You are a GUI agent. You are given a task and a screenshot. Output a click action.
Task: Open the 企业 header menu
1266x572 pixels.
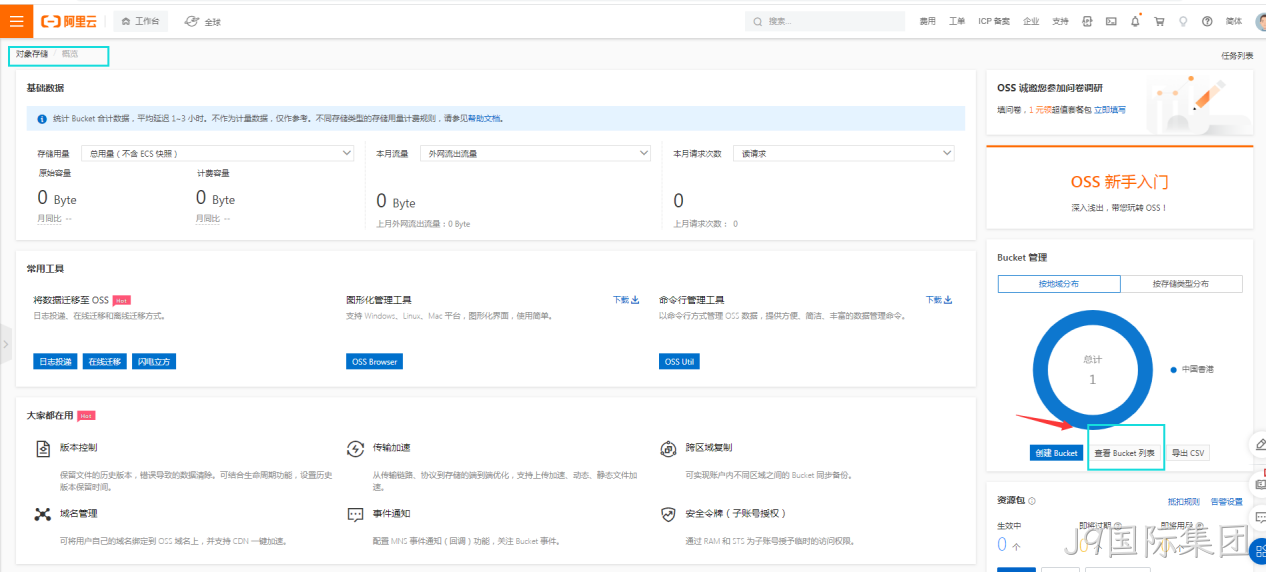1031,21
